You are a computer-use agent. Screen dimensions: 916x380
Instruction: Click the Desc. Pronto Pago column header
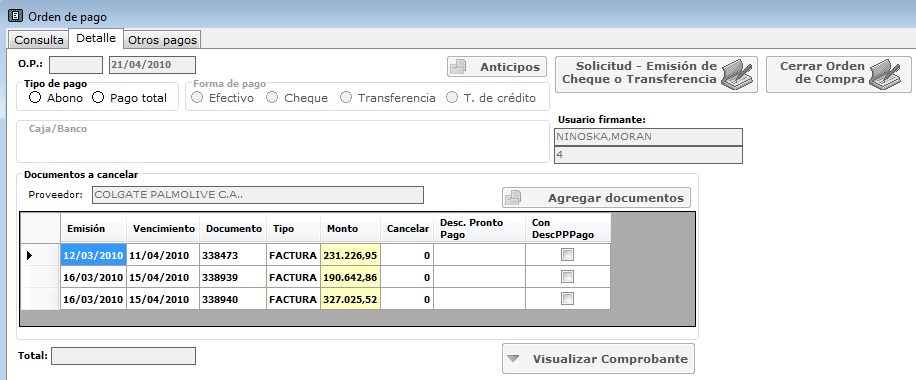(x=480, y=229)
